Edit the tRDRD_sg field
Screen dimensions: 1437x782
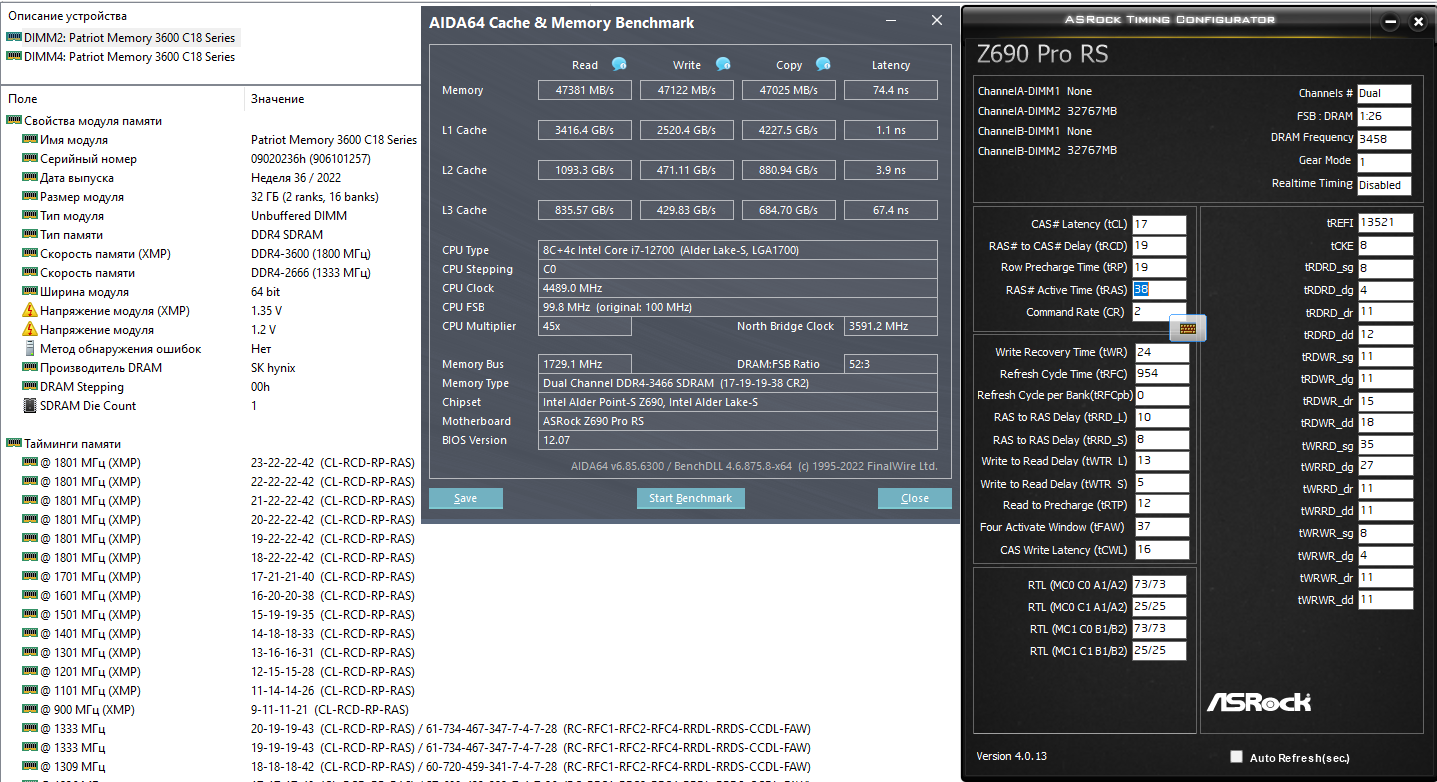[x=1385, y=268]
